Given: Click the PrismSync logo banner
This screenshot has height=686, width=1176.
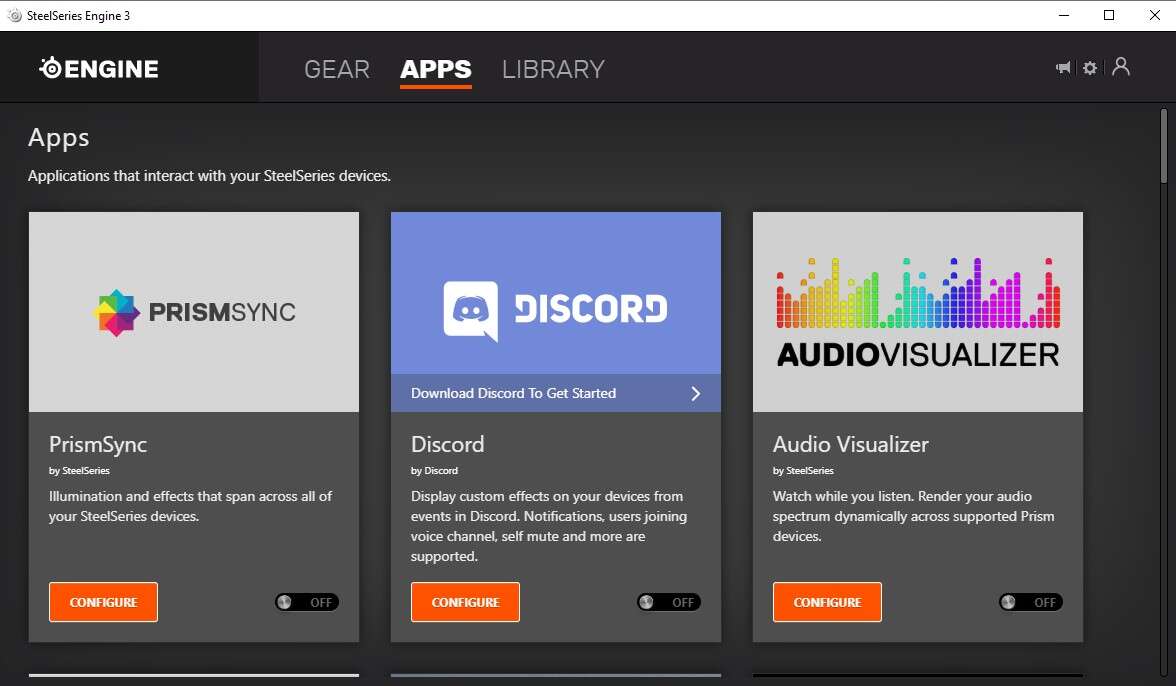Looking at the screenshot, I should coord(194,312).
